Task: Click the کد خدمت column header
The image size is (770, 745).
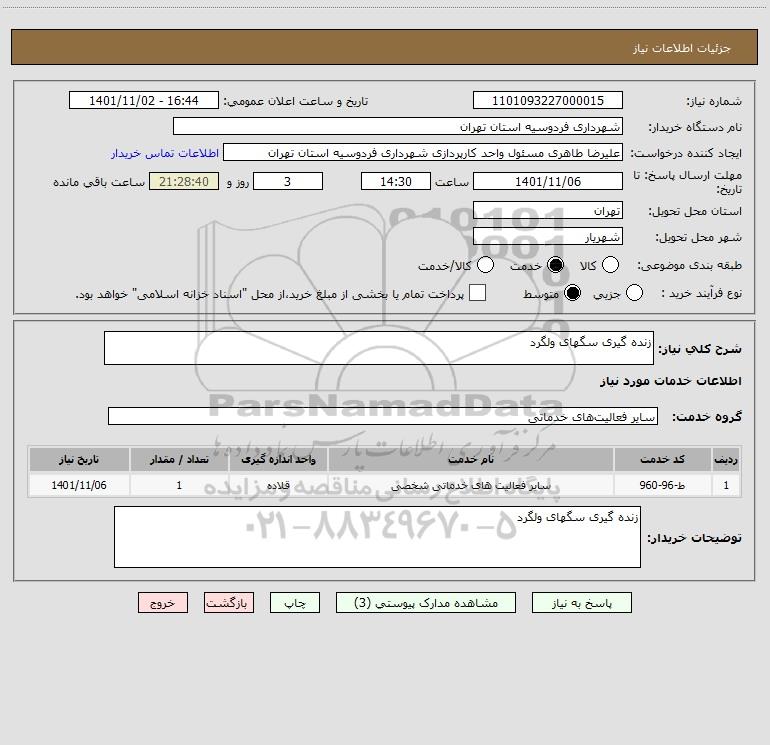Action: 662,460
